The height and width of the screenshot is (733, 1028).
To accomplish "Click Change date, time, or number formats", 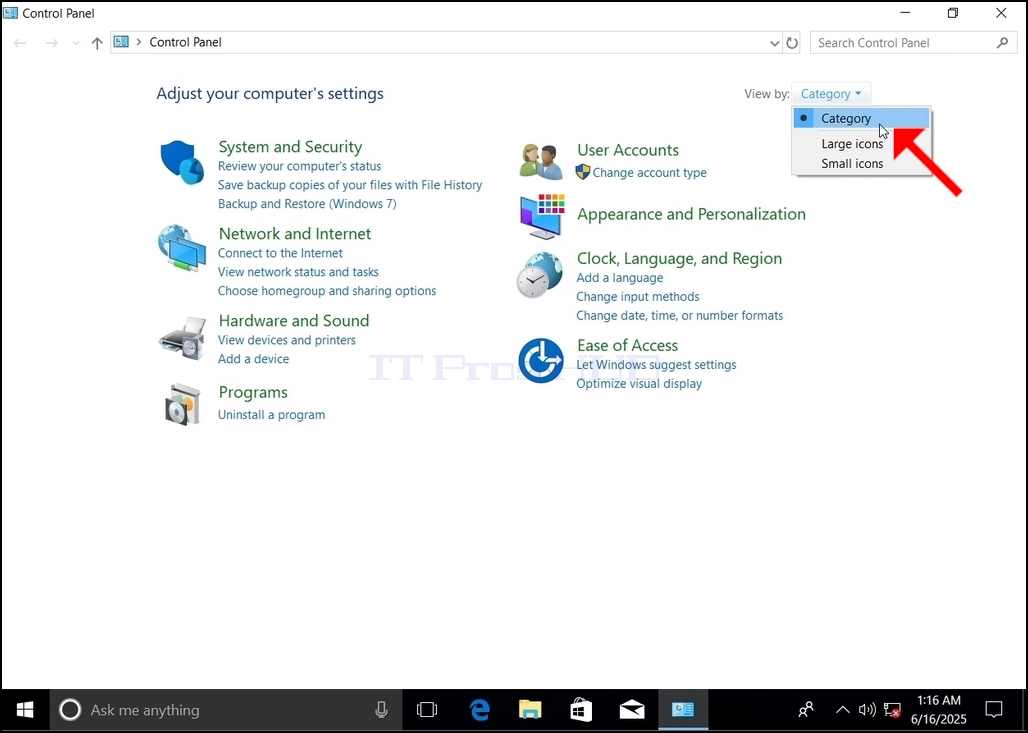I will click(x=680, y=315).
